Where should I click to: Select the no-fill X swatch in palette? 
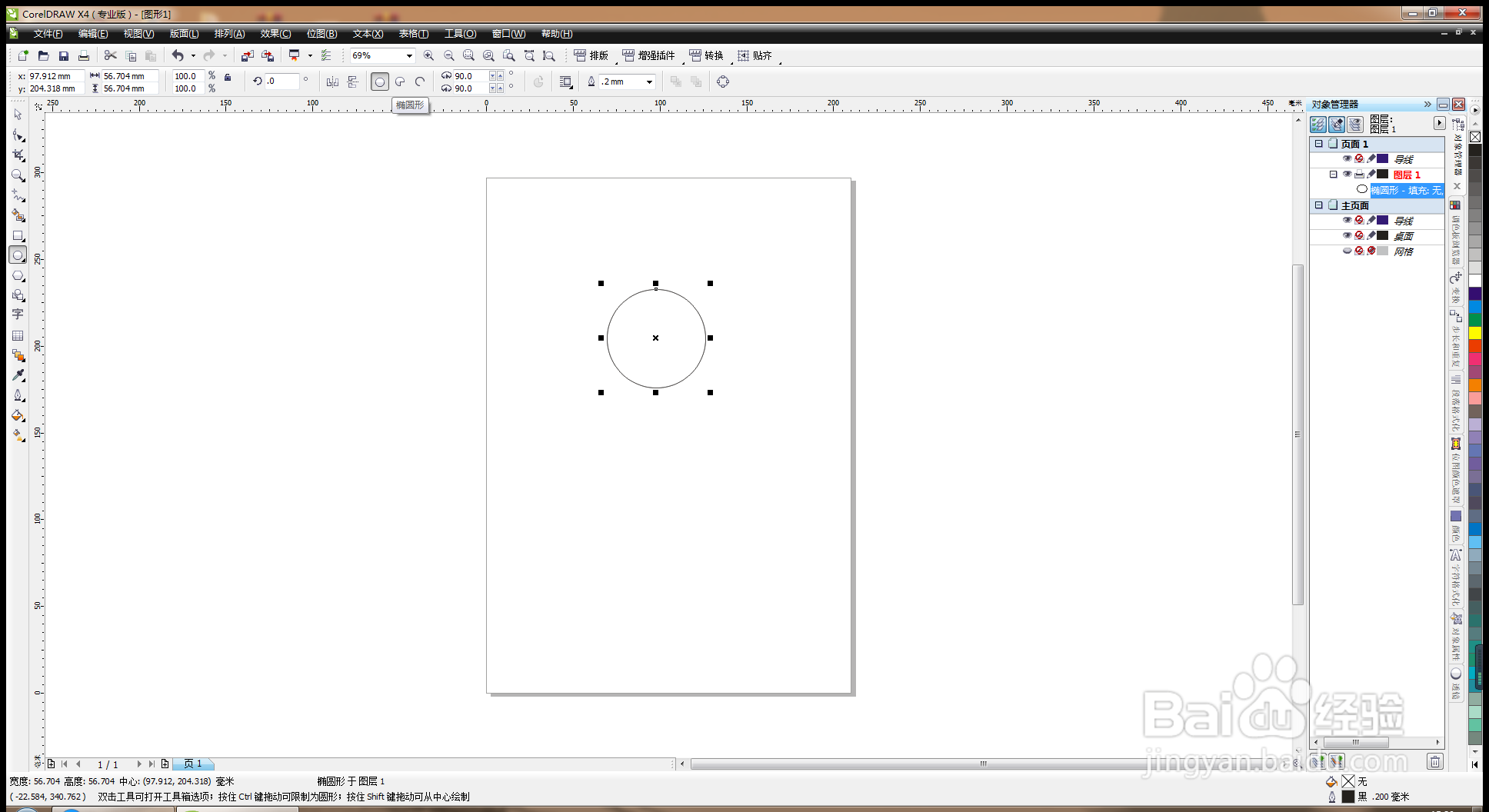coord(1474,137)
